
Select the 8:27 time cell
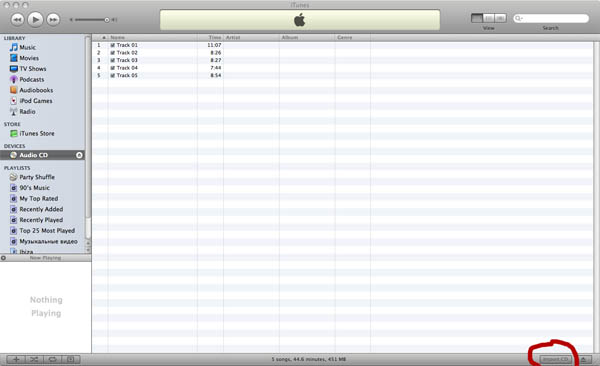(215, 60)
